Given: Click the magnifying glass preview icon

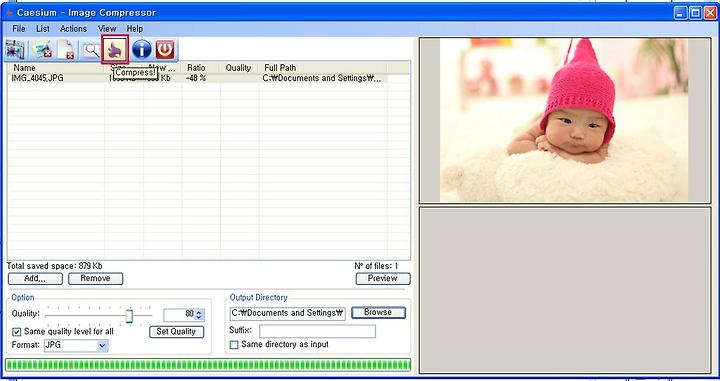Looking at the screenshot, I should click(91, 50).
